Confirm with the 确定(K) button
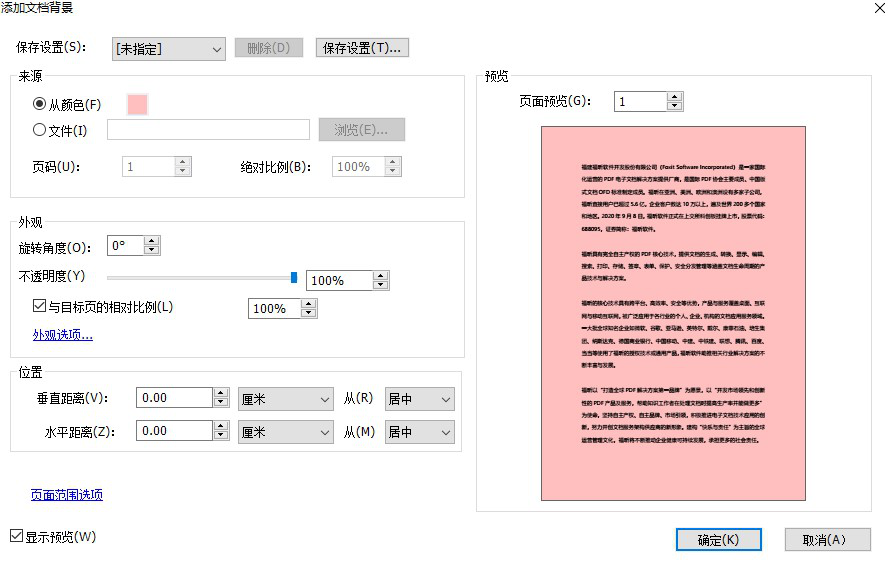 coord(718,539)
